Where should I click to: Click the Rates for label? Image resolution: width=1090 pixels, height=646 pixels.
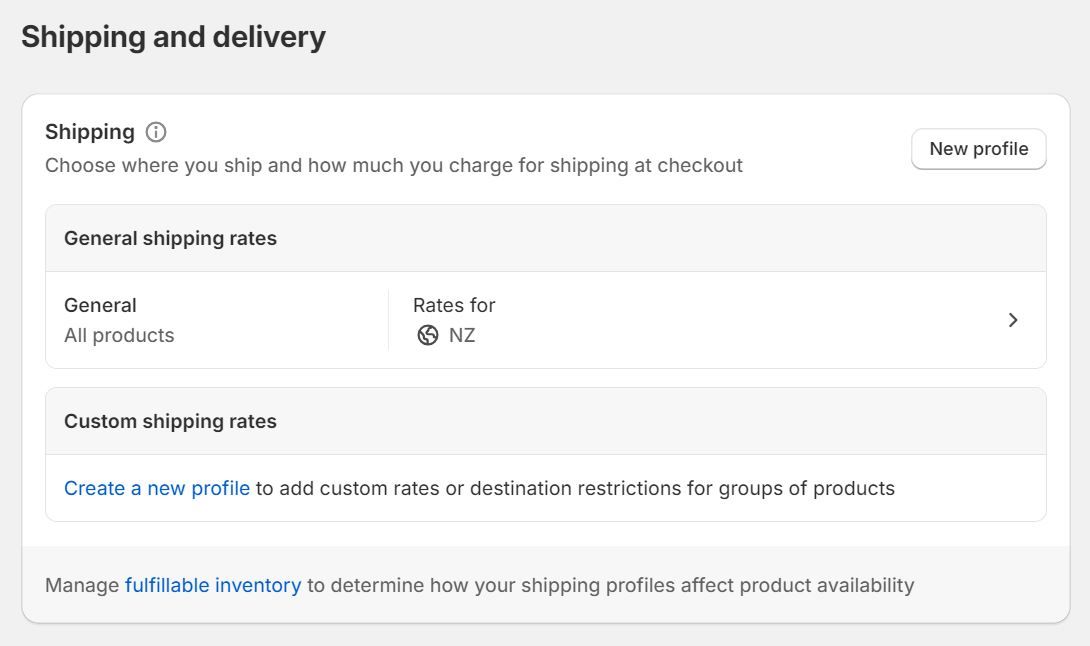point(454,305)
